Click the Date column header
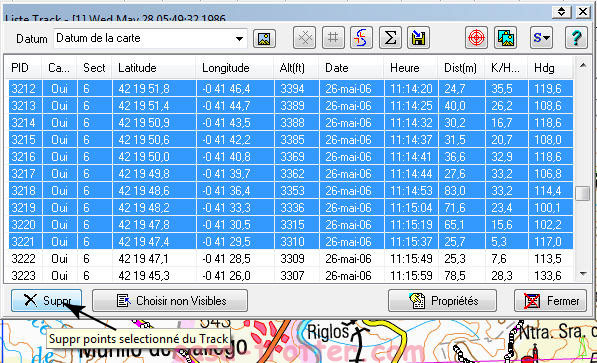 [x=352, y=68]
